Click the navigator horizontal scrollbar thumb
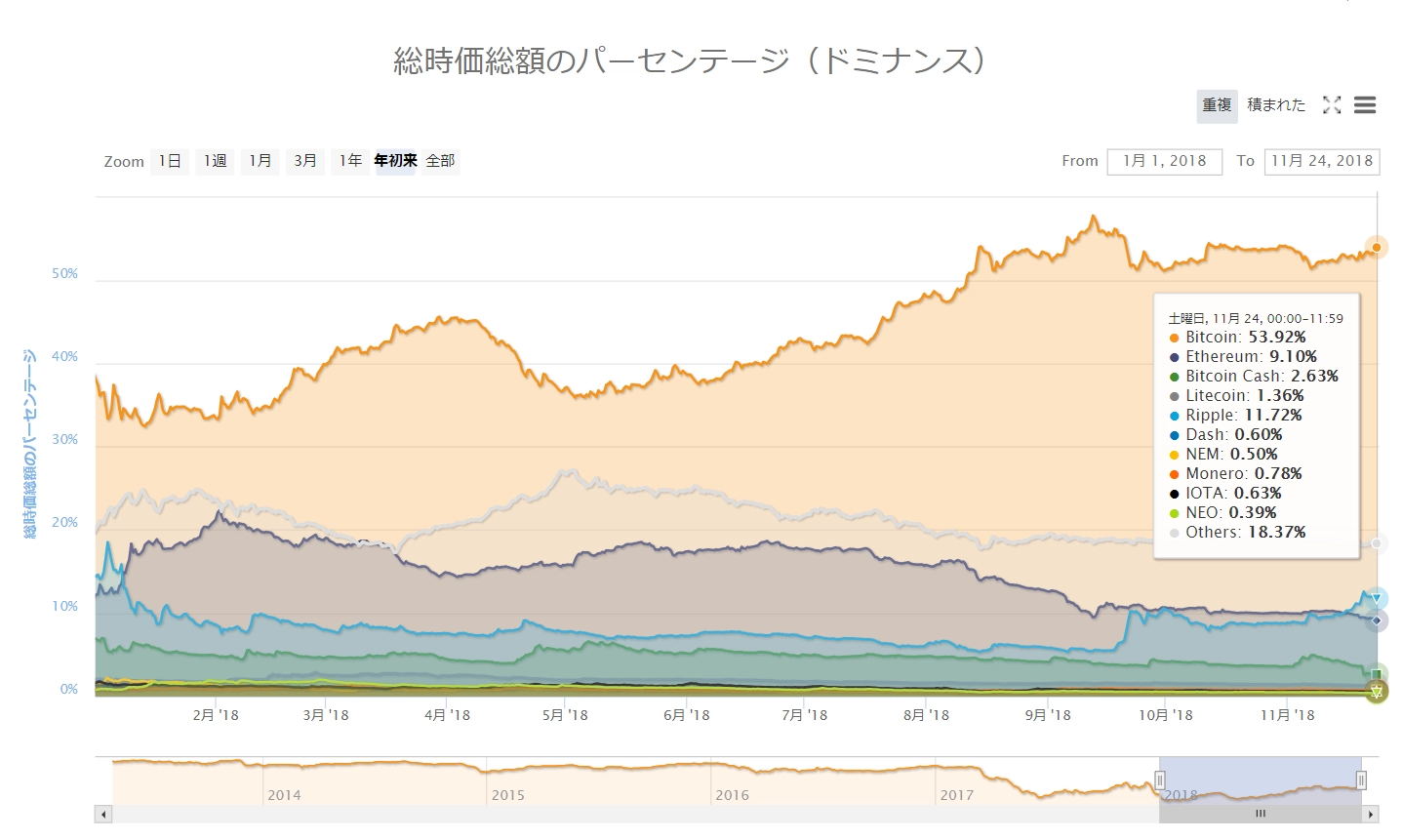This screenshot has height=840, width=1402. (1260, 814)
